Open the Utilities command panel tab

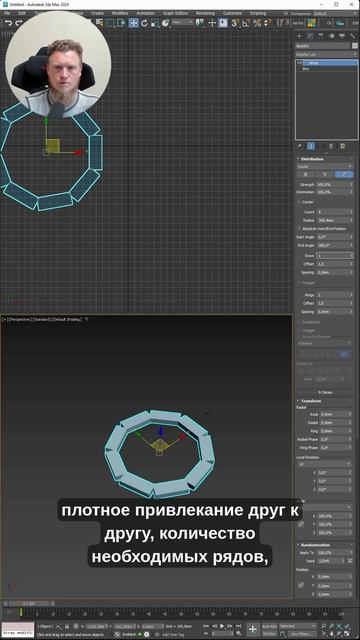[353, 36]
